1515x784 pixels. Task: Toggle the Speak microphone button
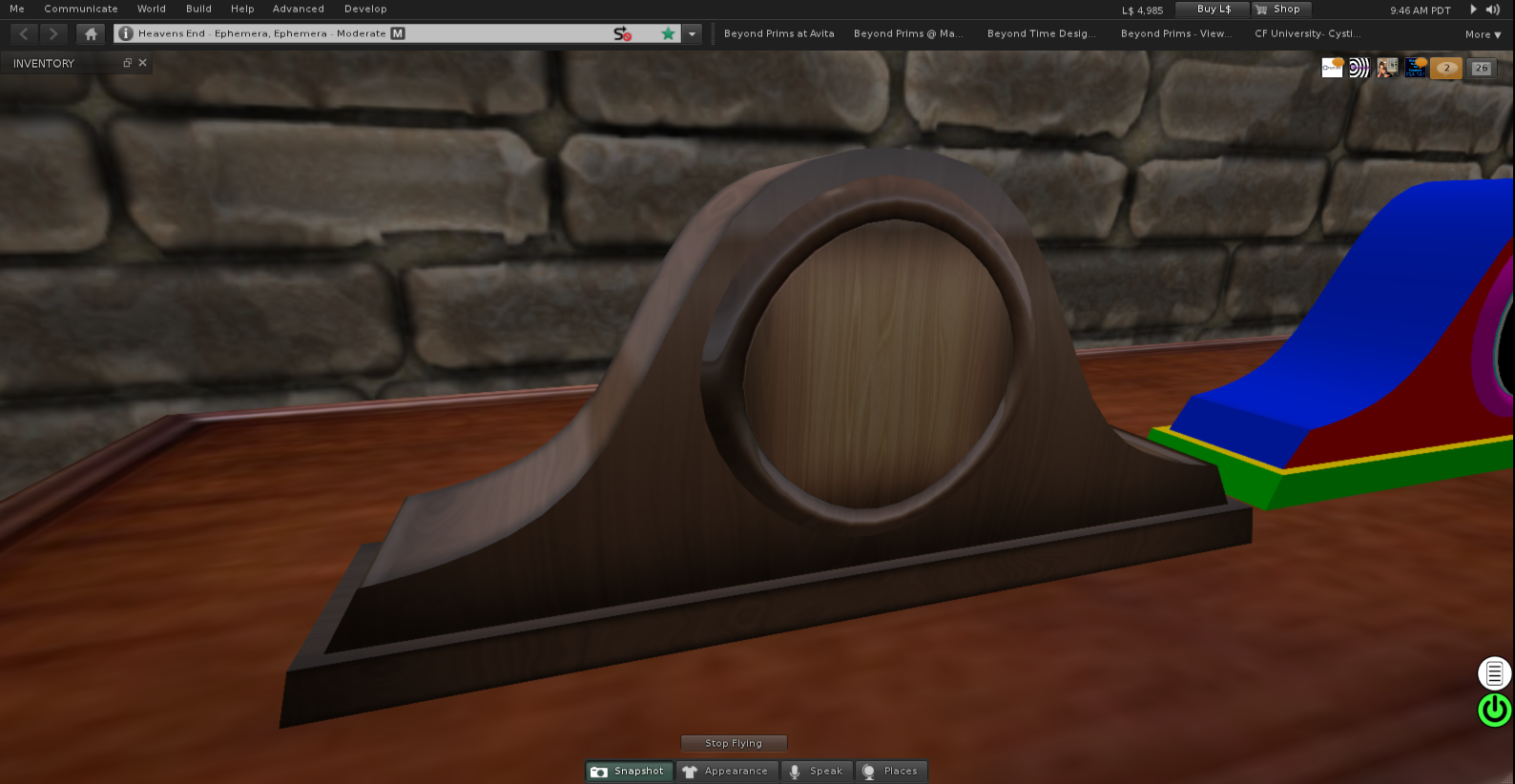pyautogui.click(x=816, y=771)
